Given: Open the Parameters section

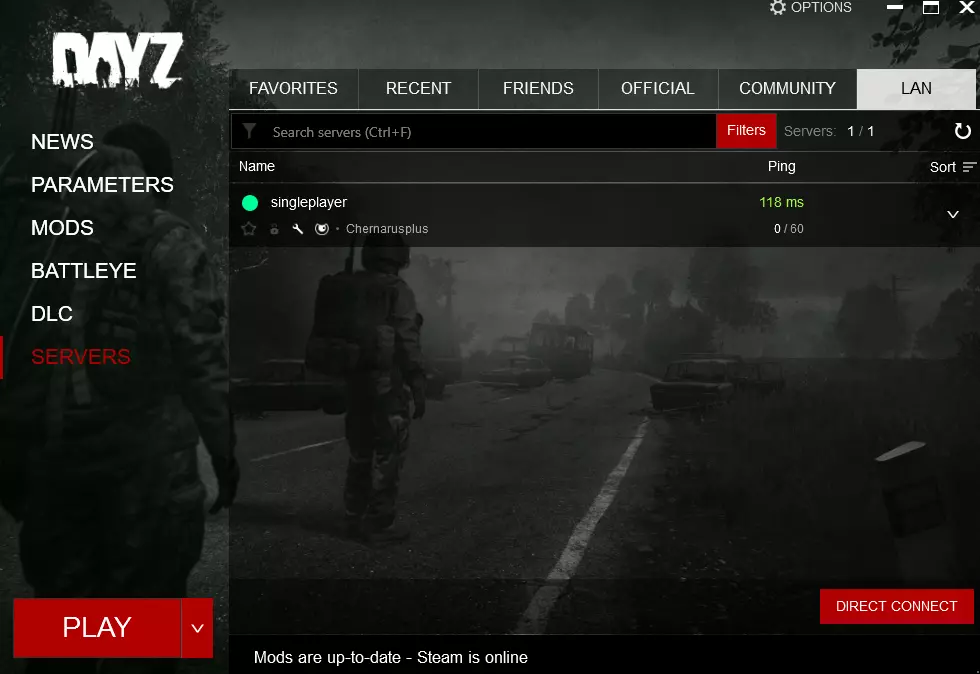Looking at the screenshot, I should pos(102,185).
